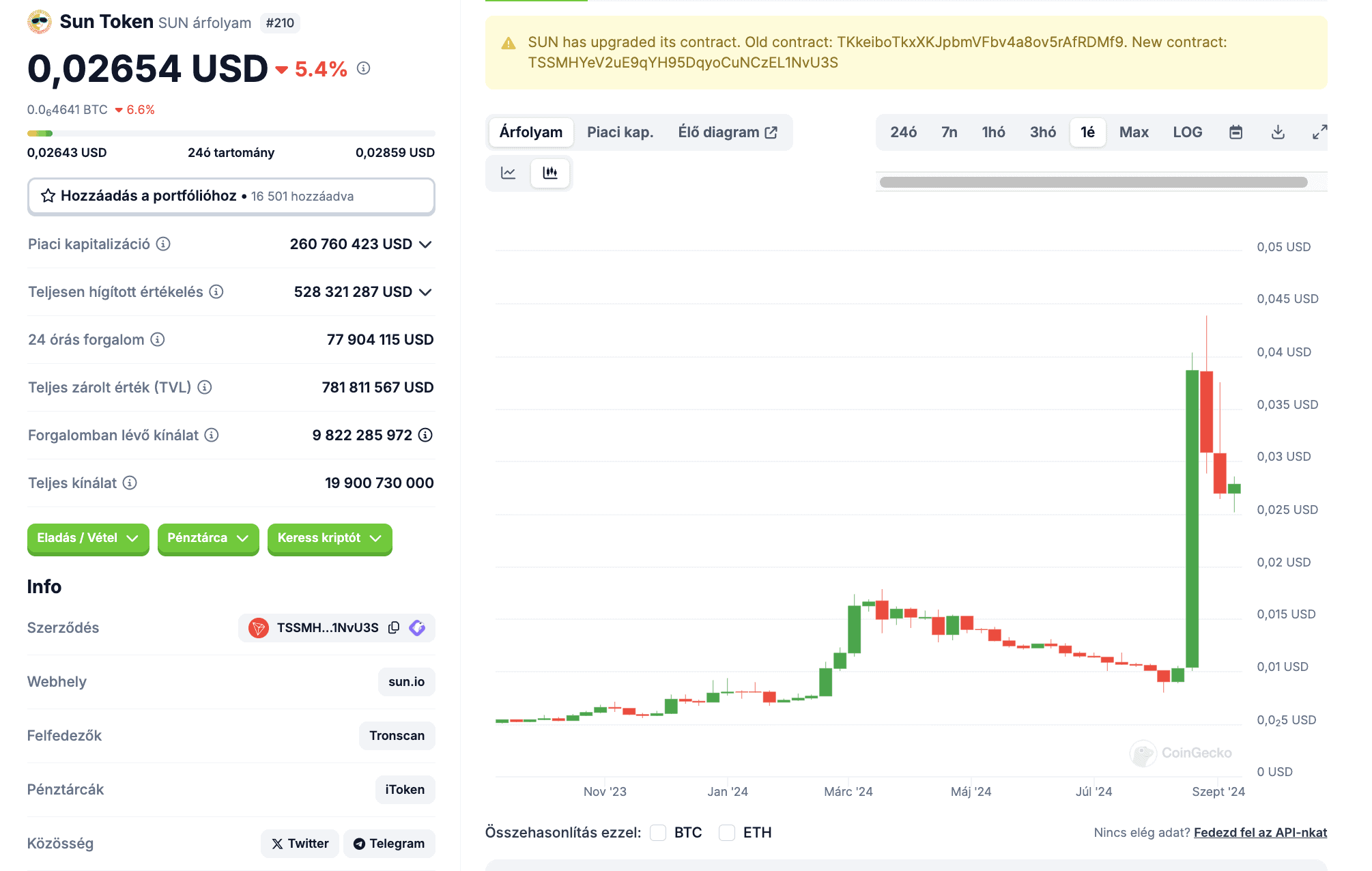Screen dimensions: 1372x871
Task: Click the warning triangle icon in contract notice
Action: (x=509, y=44)
